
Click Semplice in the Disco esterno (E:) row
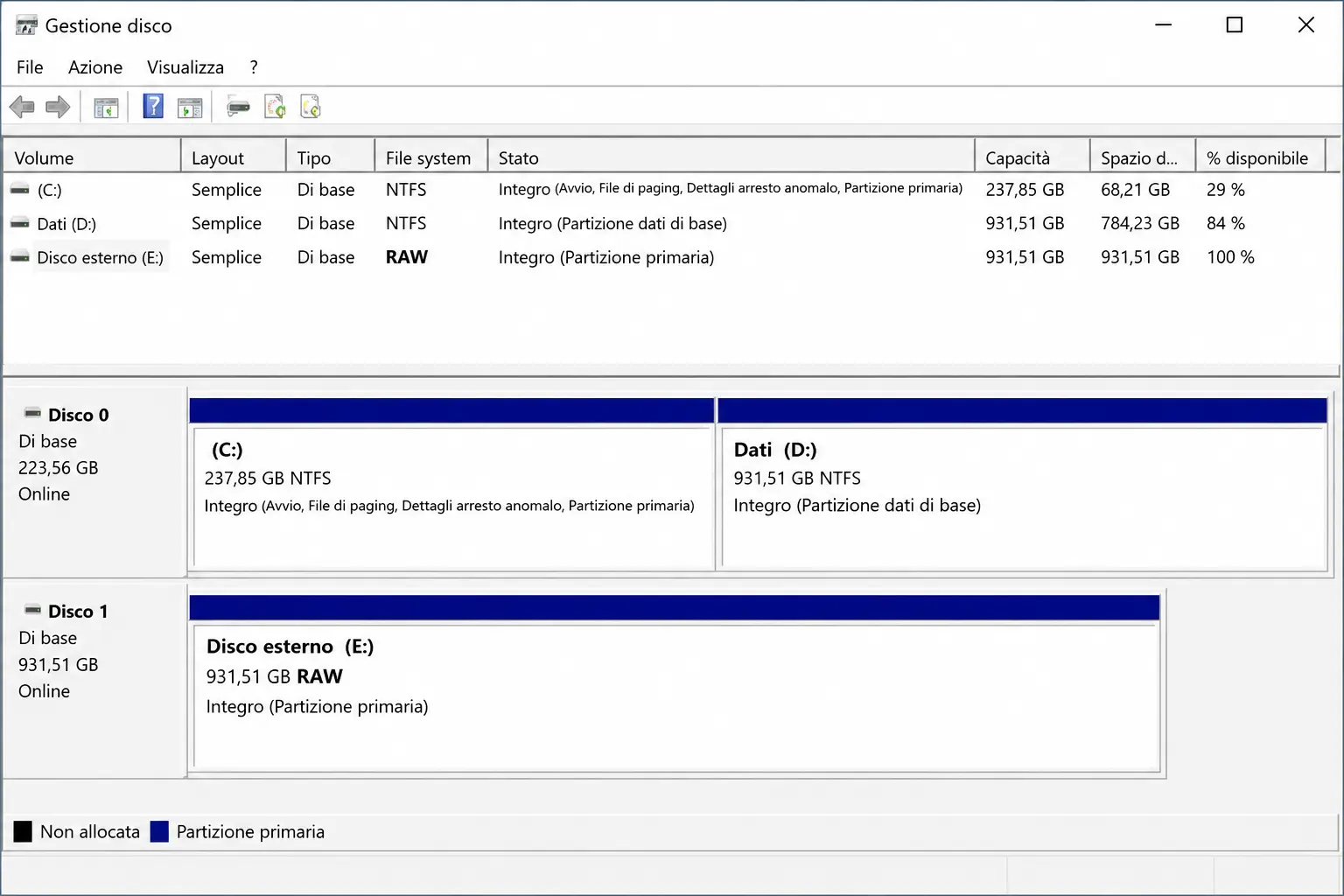(x=227, y=257)
